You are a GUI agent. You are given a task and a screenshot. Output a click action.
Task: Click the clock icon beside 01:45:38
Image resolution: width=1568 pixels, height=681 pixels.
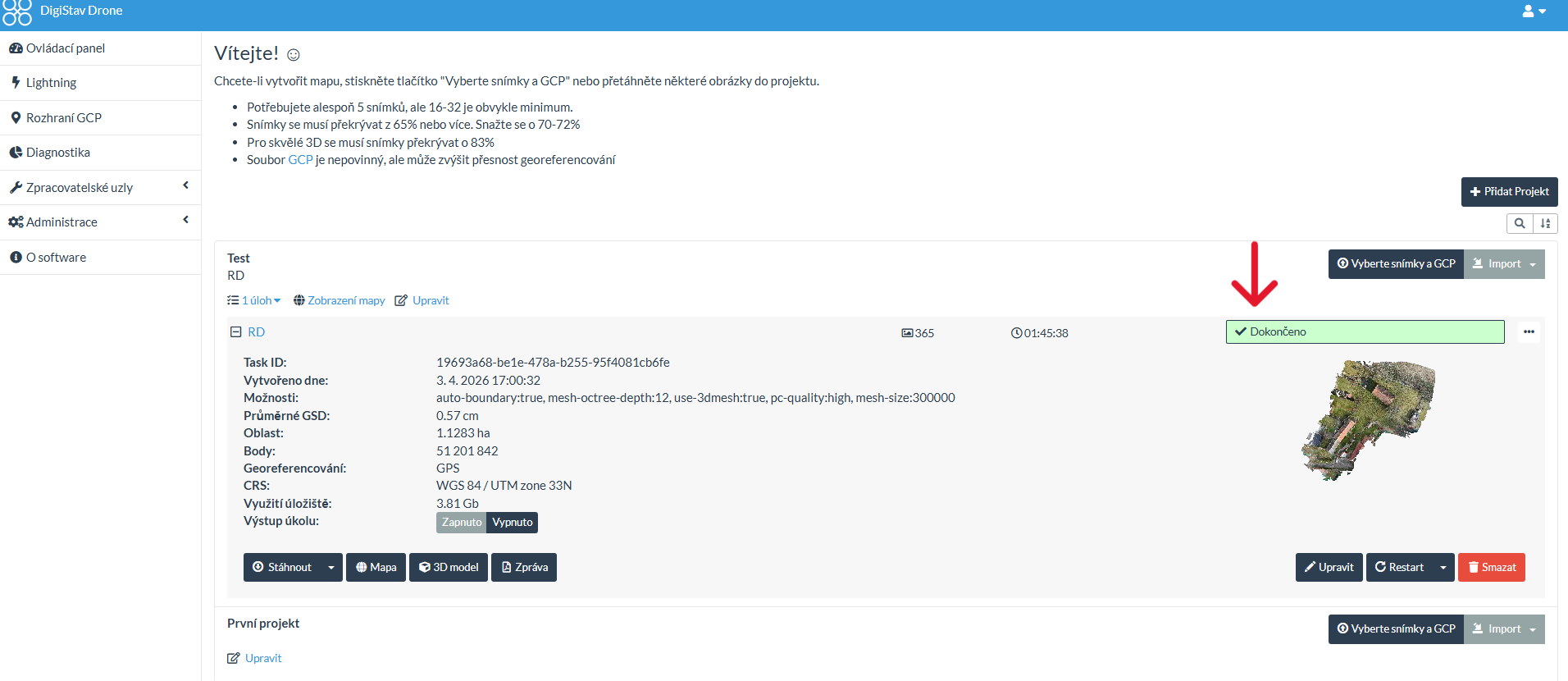[1017, 333]
